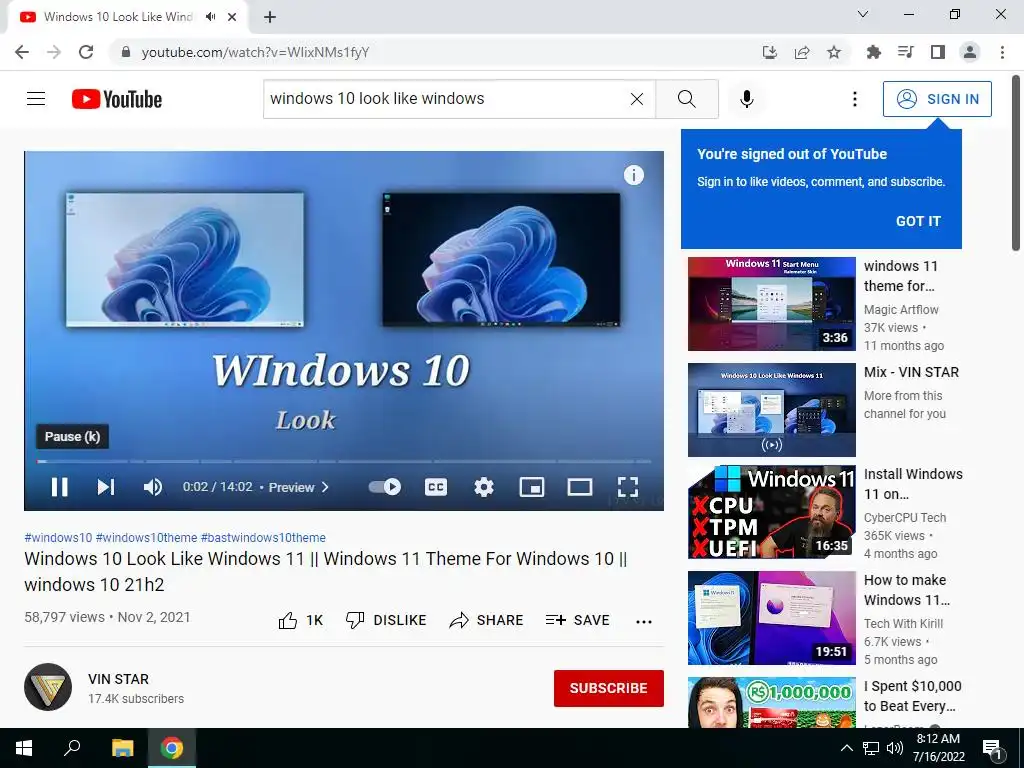The width and height of the screenshot is (1024, 768).
Task: Subscribe to VIN STAR channel
Action: (x=609, y=688)
